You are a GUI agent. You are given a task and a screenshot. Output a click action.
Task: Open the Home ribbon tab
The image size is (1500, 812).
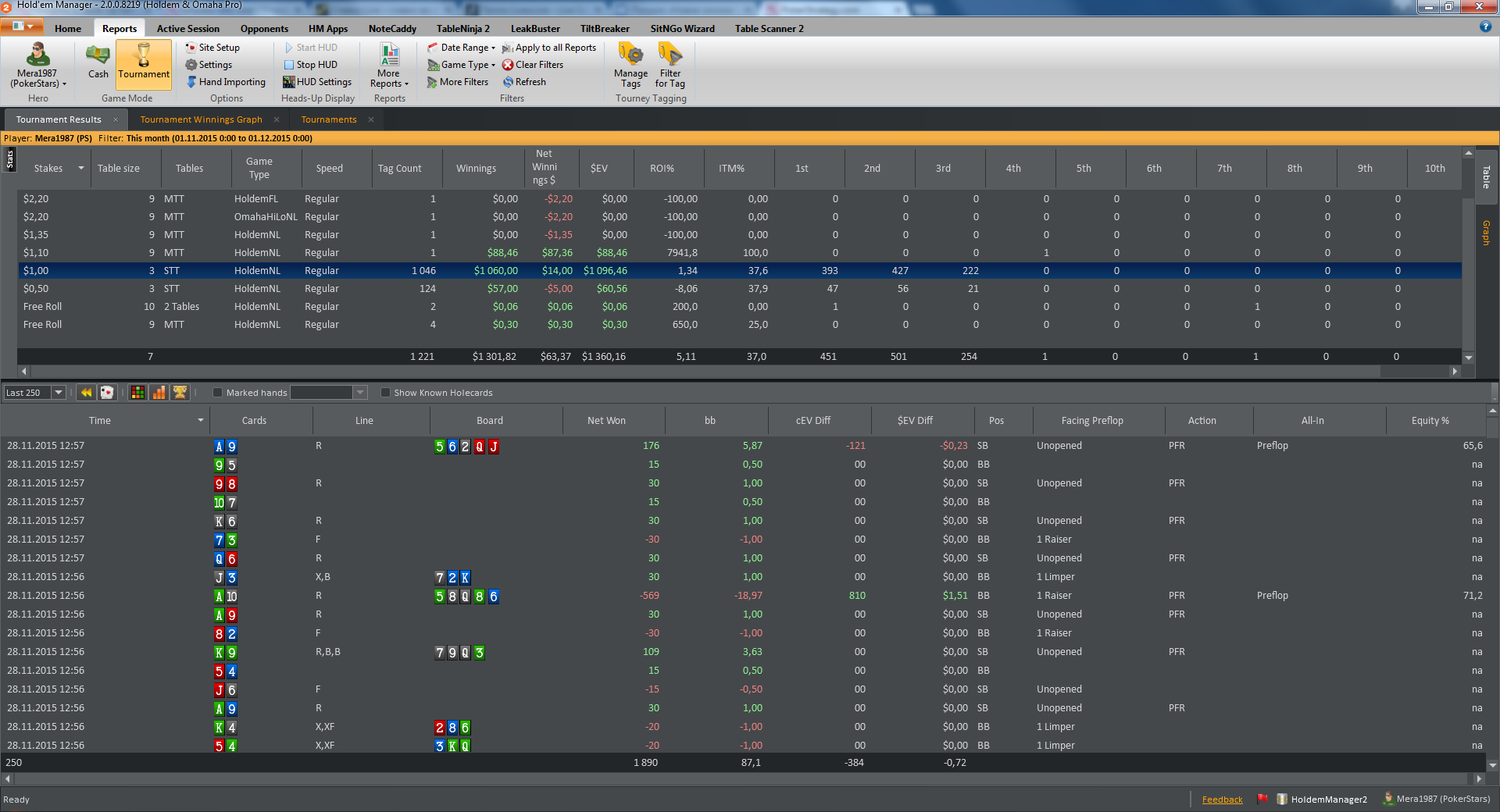(x=68, y=29)
